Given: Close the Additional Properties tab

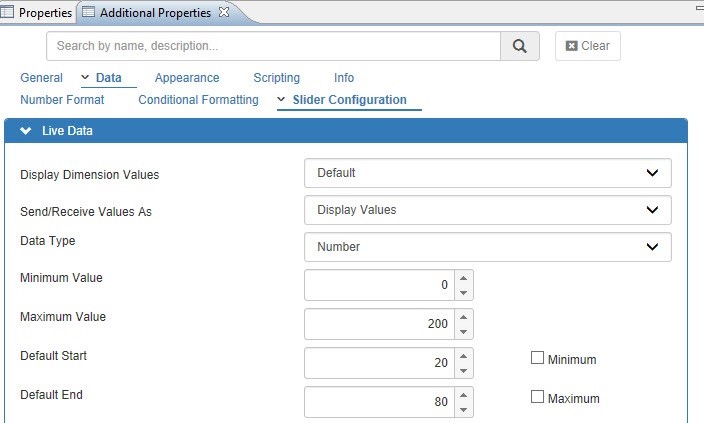Looking at the screenshot, I should [224, 12].
